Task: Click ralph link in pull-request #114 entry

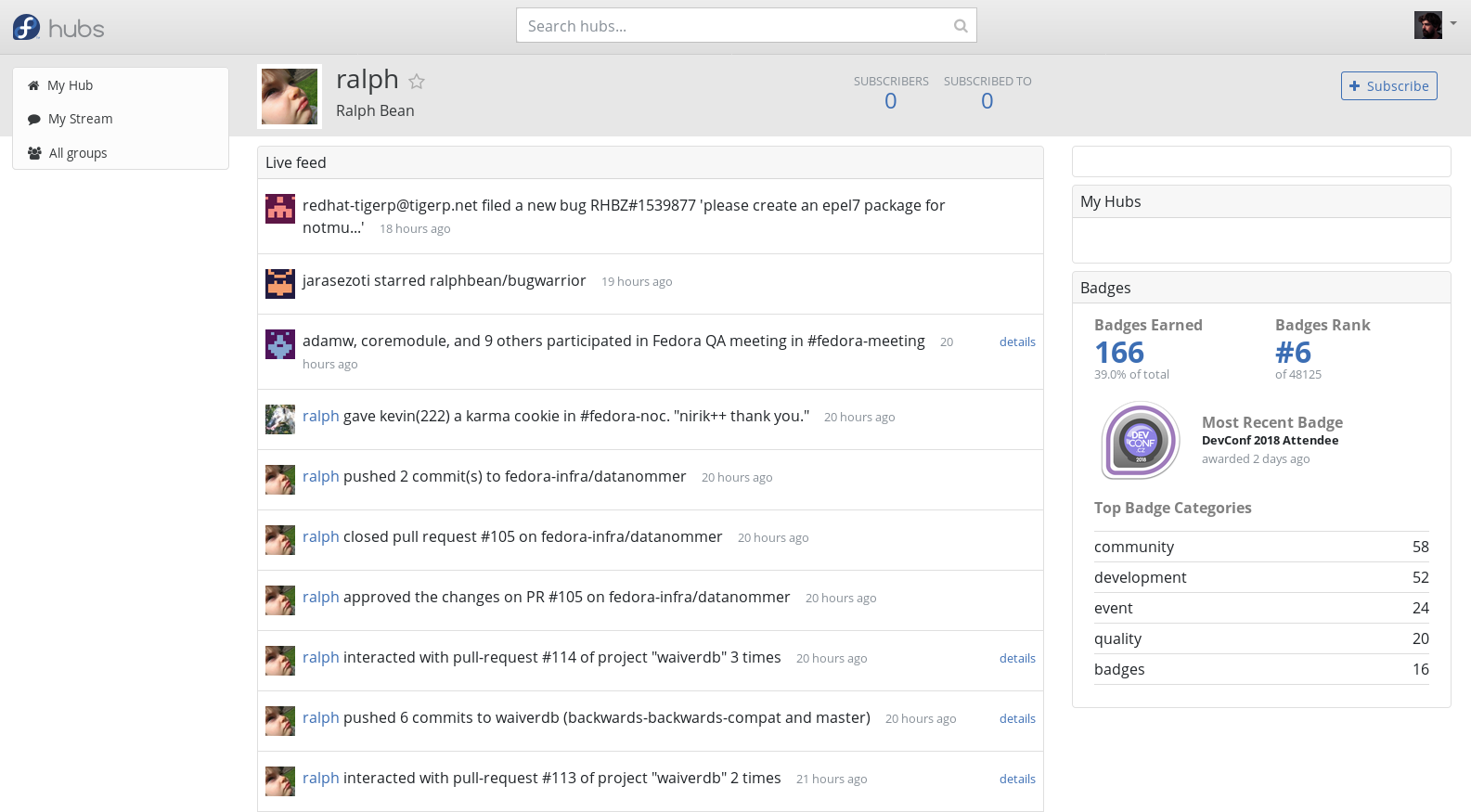Action: [321, 658]
